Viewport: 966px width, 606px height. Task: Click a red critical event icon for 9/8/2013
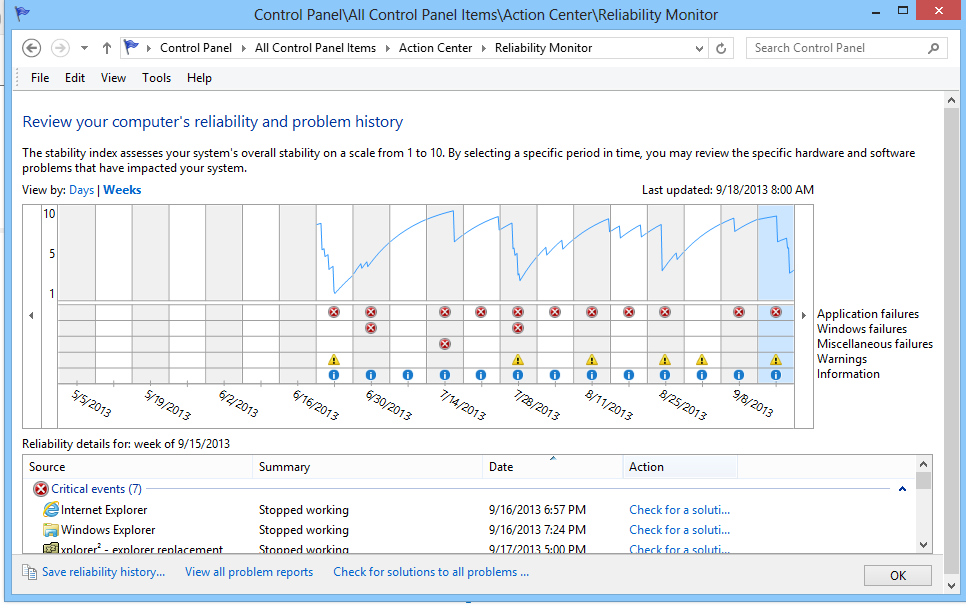coord(738,312)
